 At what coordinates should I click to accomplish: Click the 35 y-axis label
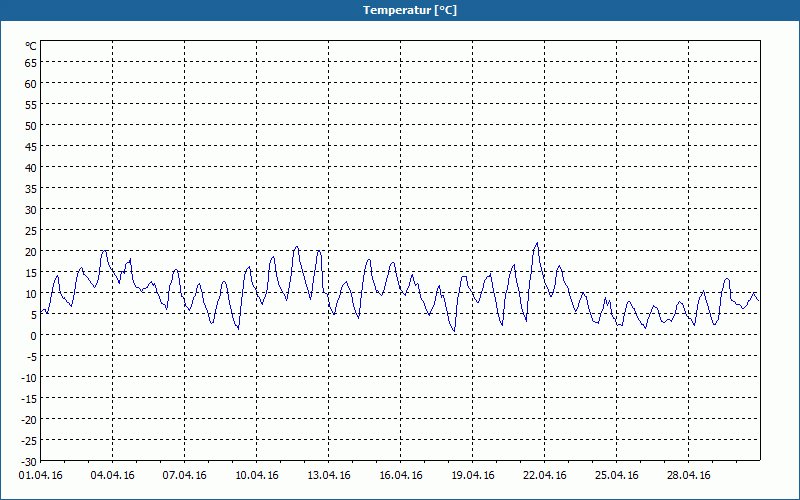pos(31,189)
